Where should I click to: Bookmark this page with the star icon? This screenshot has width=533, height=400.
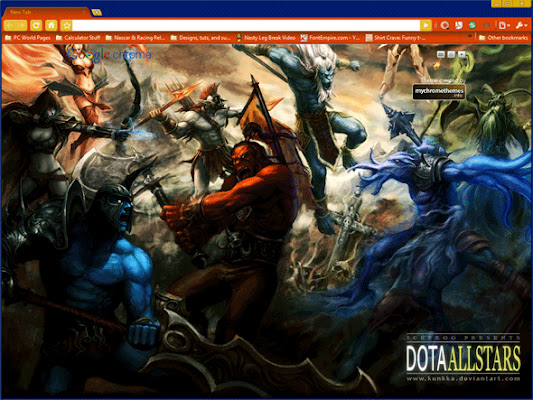[x=66, y=25]
